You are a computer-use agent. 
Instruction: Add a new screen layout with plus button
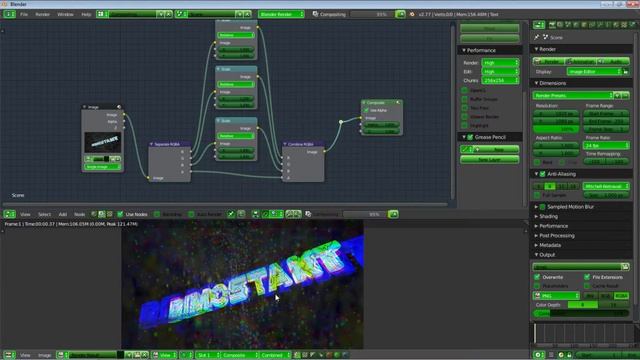coord(161,14)
